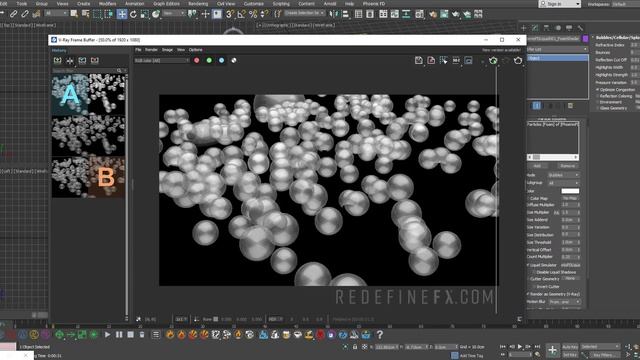The height and width of the screenshot is (360, 640).
Task: Activate the Select and Rotate tool
Action: pyautogui.click(x=133, y=14)
